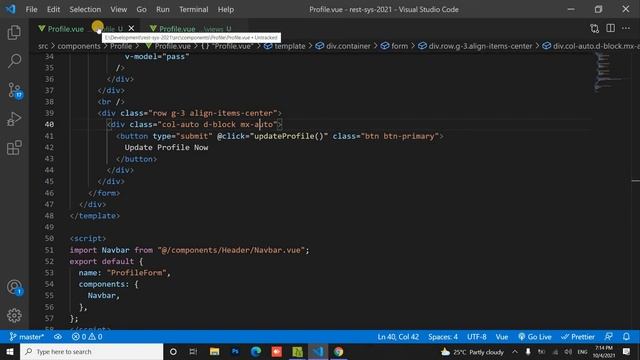The width and height of the screenshot is (640, 360).
Task: Open Task View on the taskbar
Action: (193, 351)
